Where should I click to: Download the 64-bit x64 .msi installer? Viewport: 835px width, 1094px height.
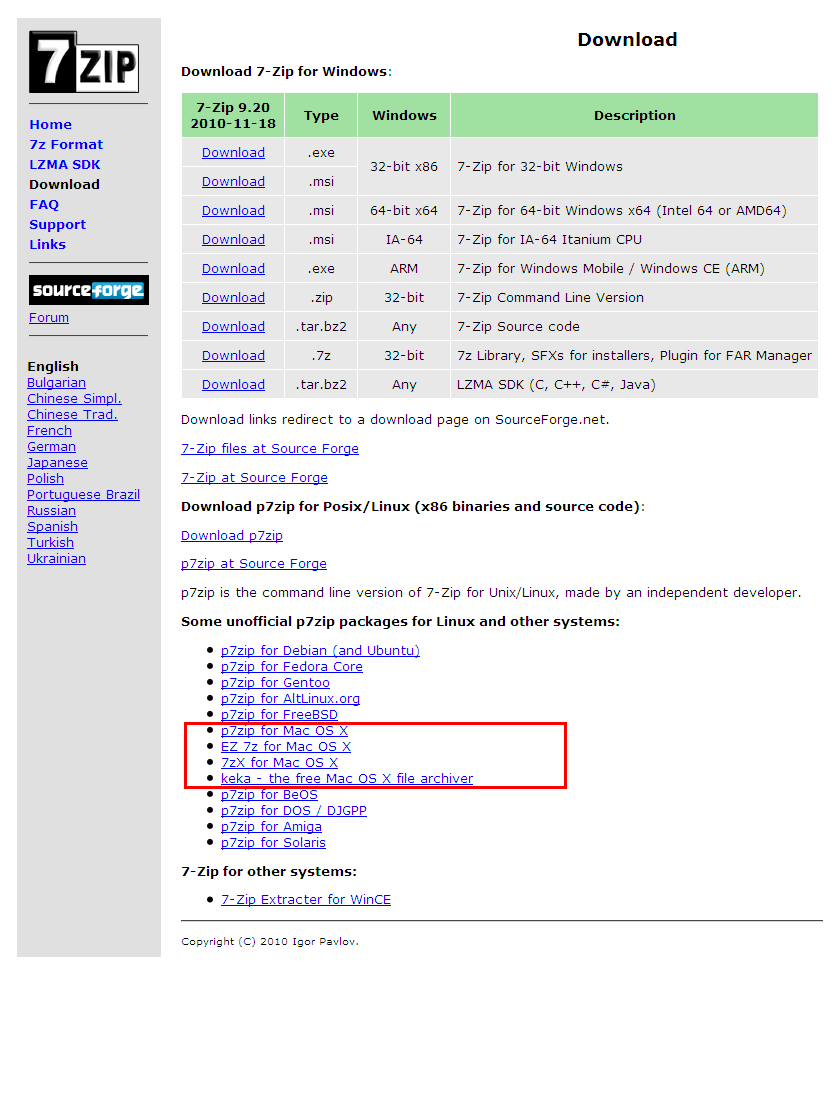point(233,211)
